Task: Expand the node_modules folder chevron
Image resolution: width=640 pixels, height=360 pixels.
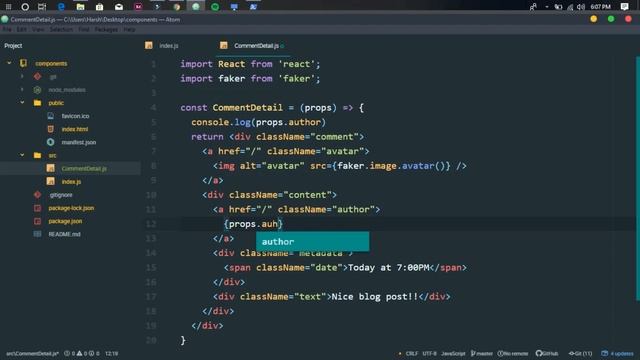Action: (22, 89)
